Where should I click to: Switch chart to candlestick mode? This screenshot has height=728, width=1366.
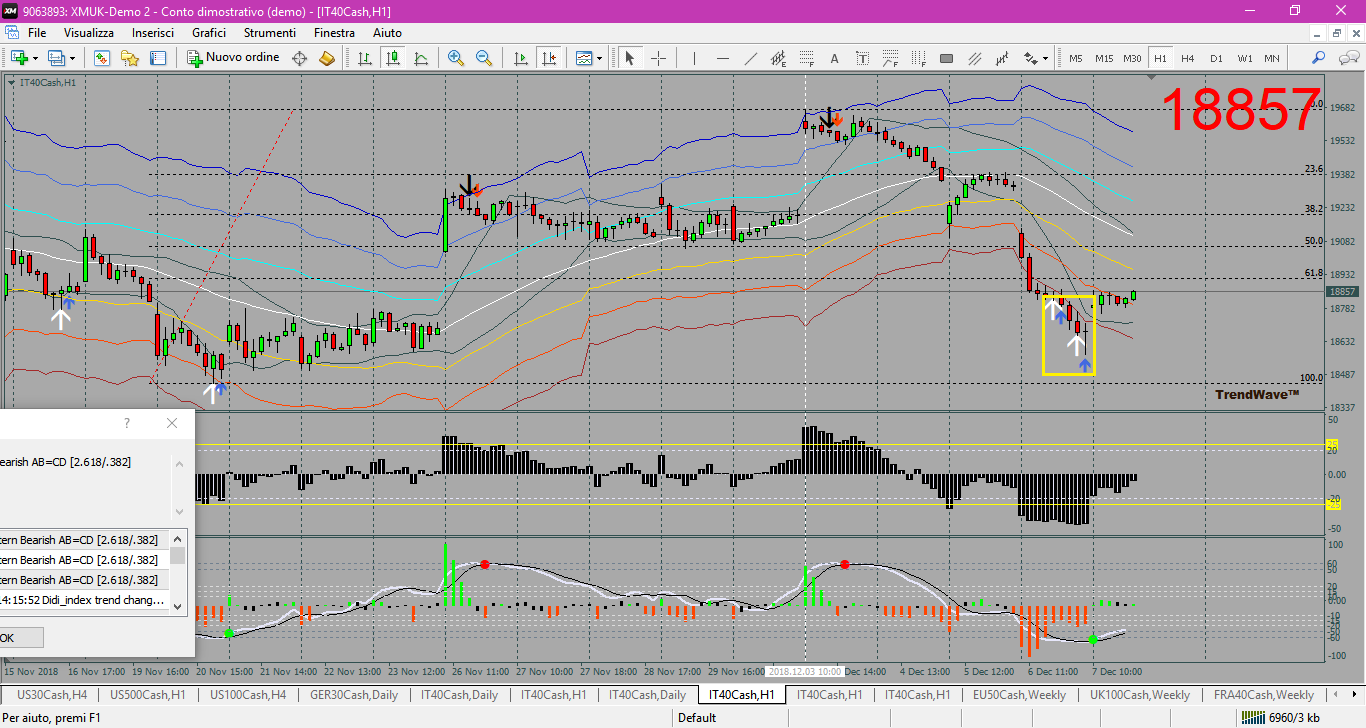point(393,58)
